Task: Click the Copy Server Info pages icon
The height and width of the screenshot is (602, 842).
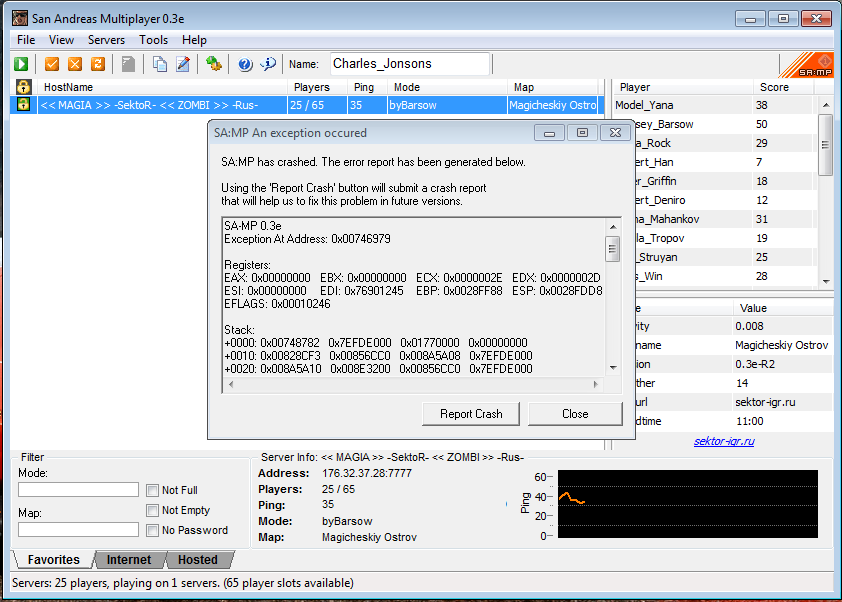Action: pos(159,64)
